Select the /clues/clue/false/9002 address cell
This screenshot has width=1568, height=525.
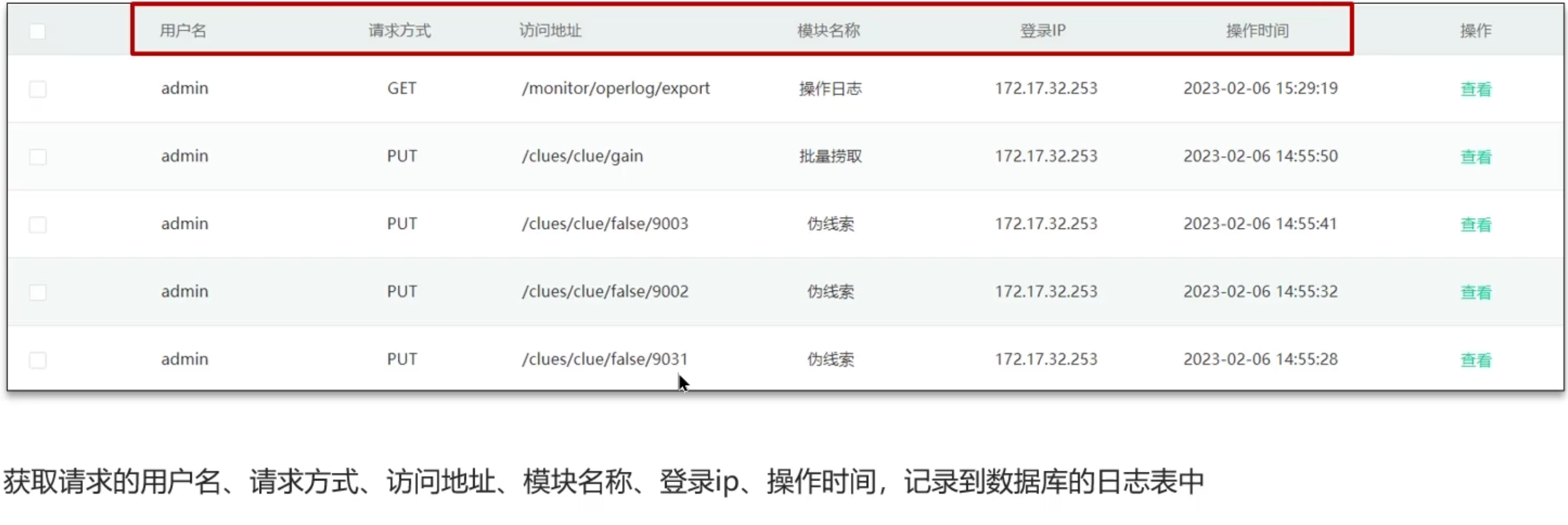(604, 291)
